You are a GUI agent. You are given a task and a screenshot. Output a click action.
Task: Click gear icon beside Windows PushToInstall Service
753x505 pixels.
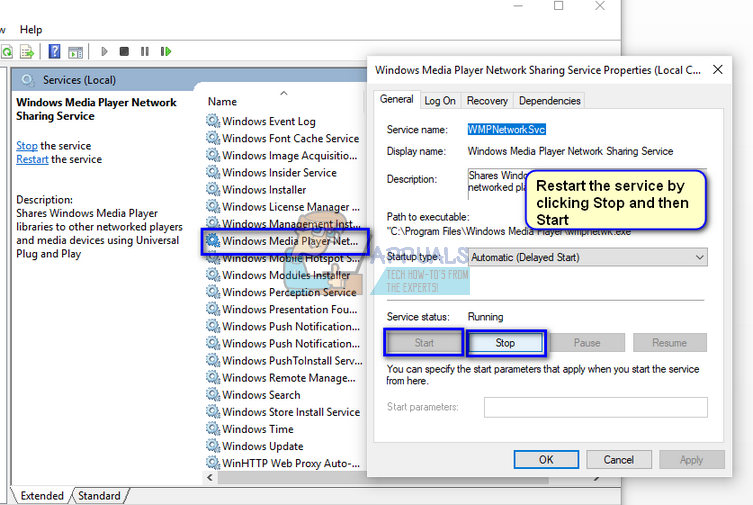pos(213,360)
